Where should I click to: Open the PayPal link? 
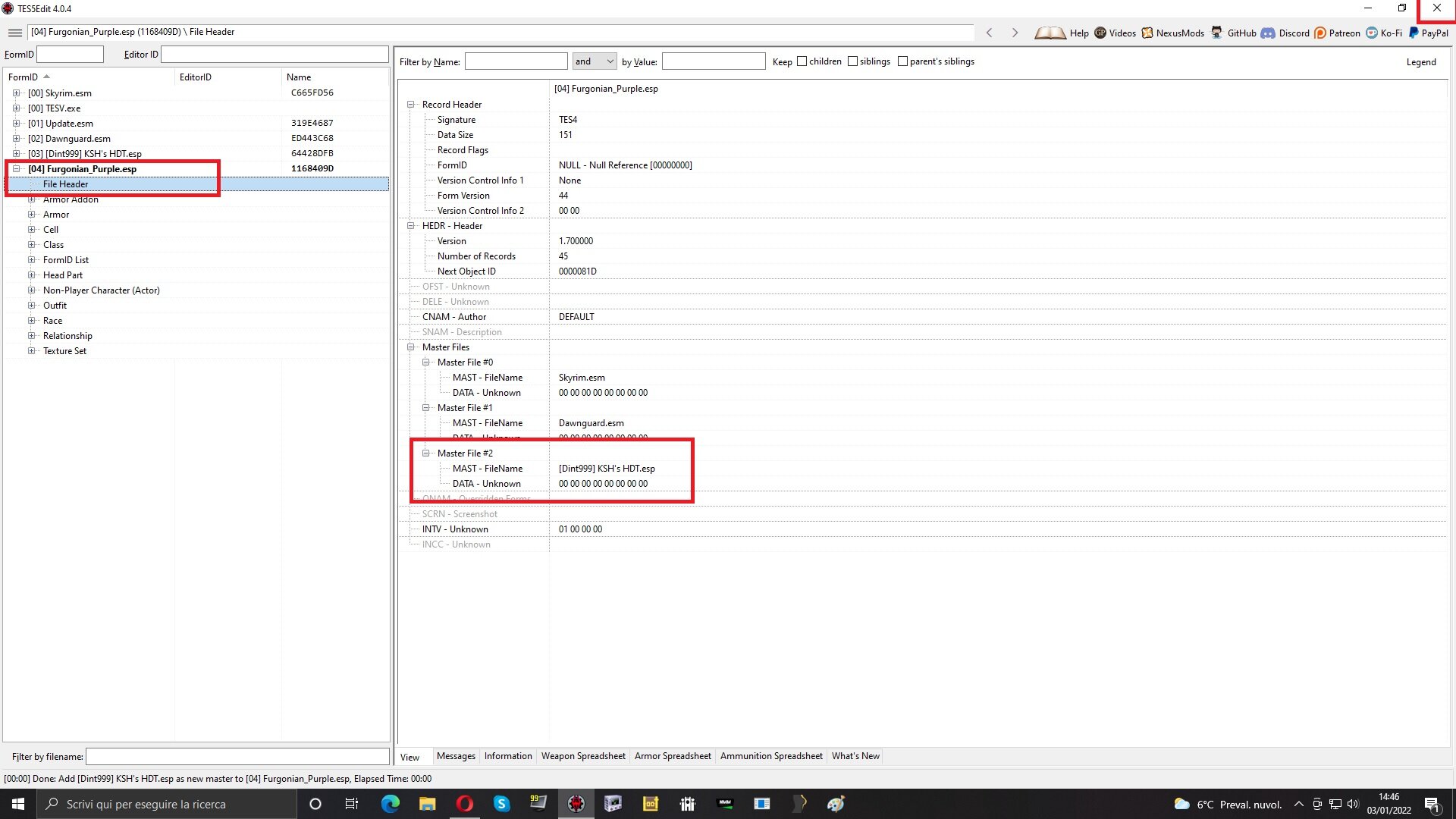coord(1429,33)
